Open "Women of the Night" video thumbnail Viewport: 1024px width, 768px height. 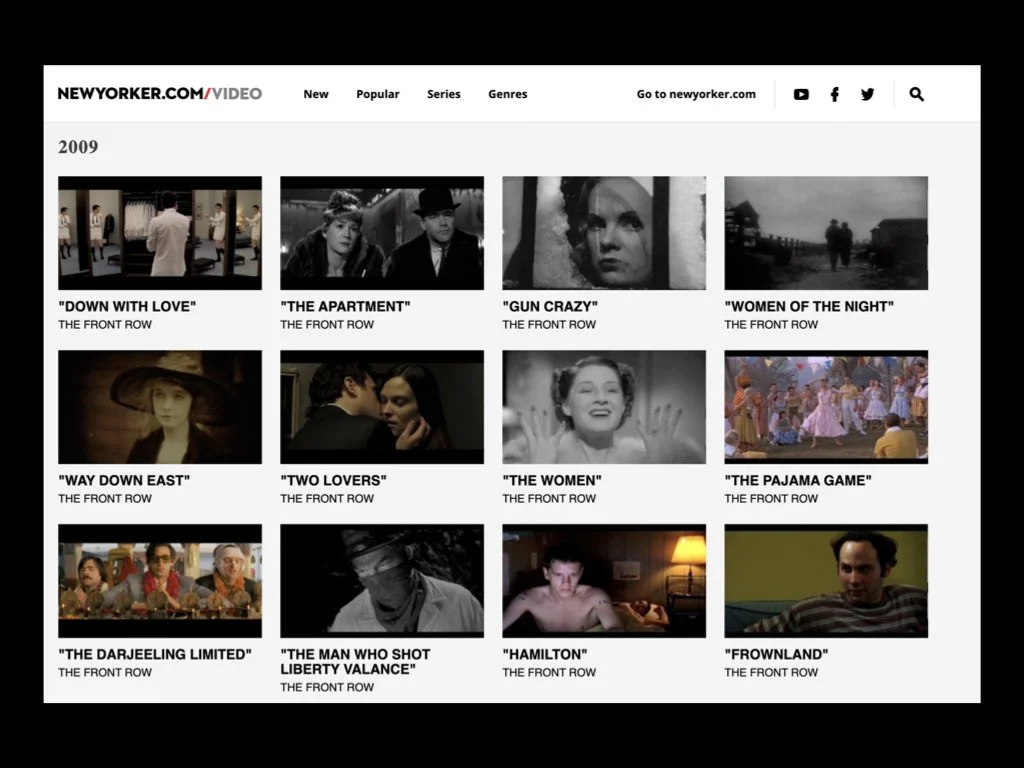point(826,233)
